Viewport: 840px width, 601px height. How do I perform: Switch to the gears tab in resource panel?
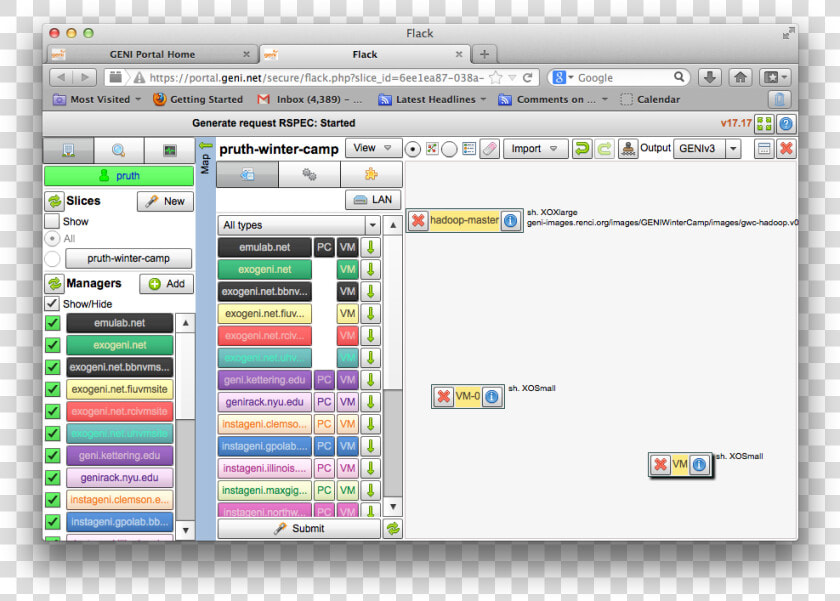pos(309,174)
